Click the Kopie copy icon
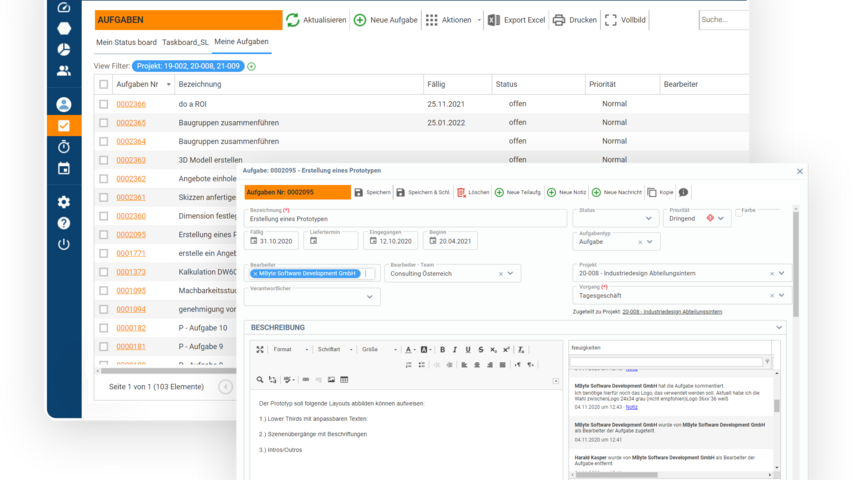 (652, 192)
